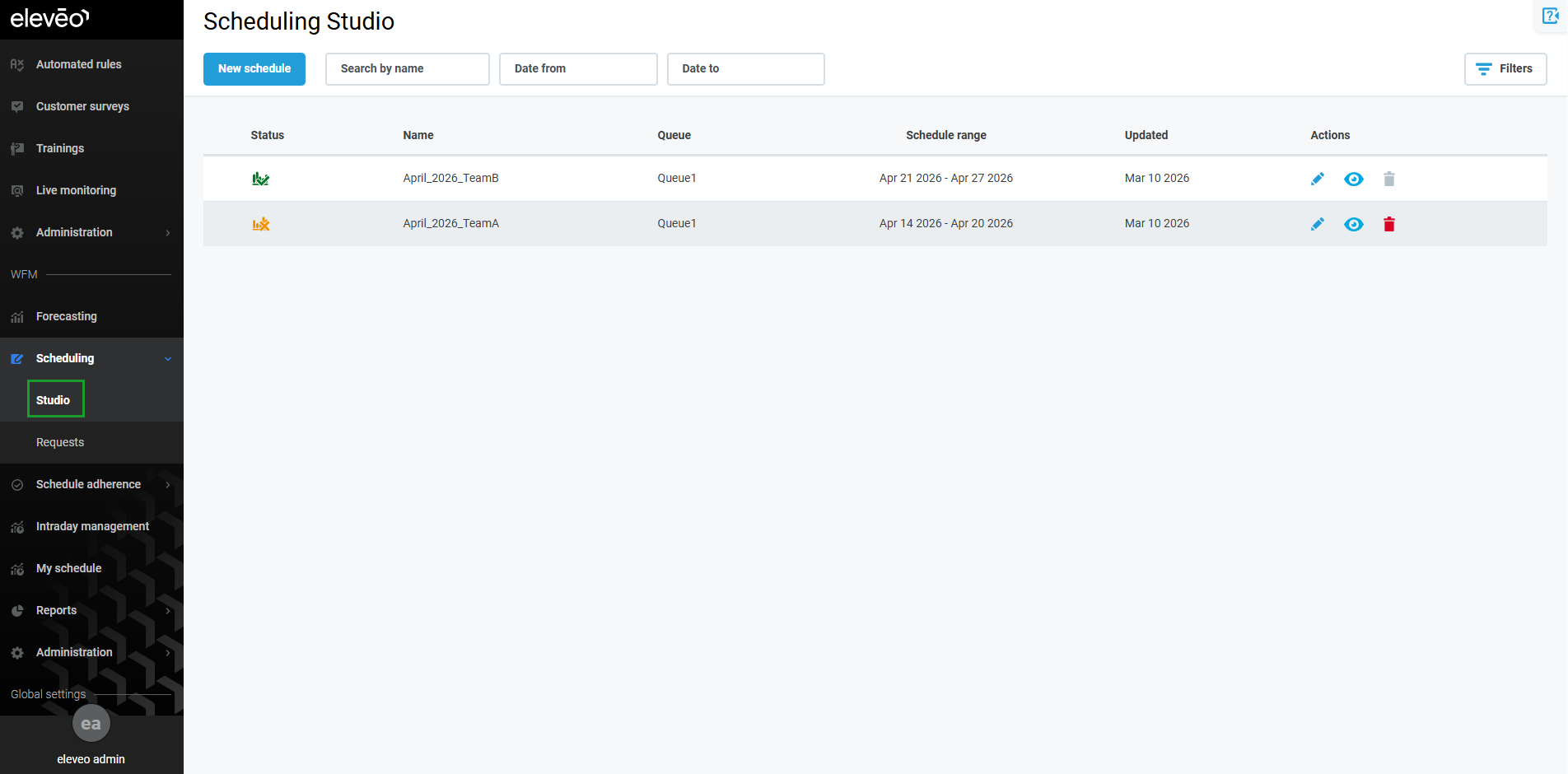Expand the lower Administration chevron
The image size is (1568, 774).
168,652
